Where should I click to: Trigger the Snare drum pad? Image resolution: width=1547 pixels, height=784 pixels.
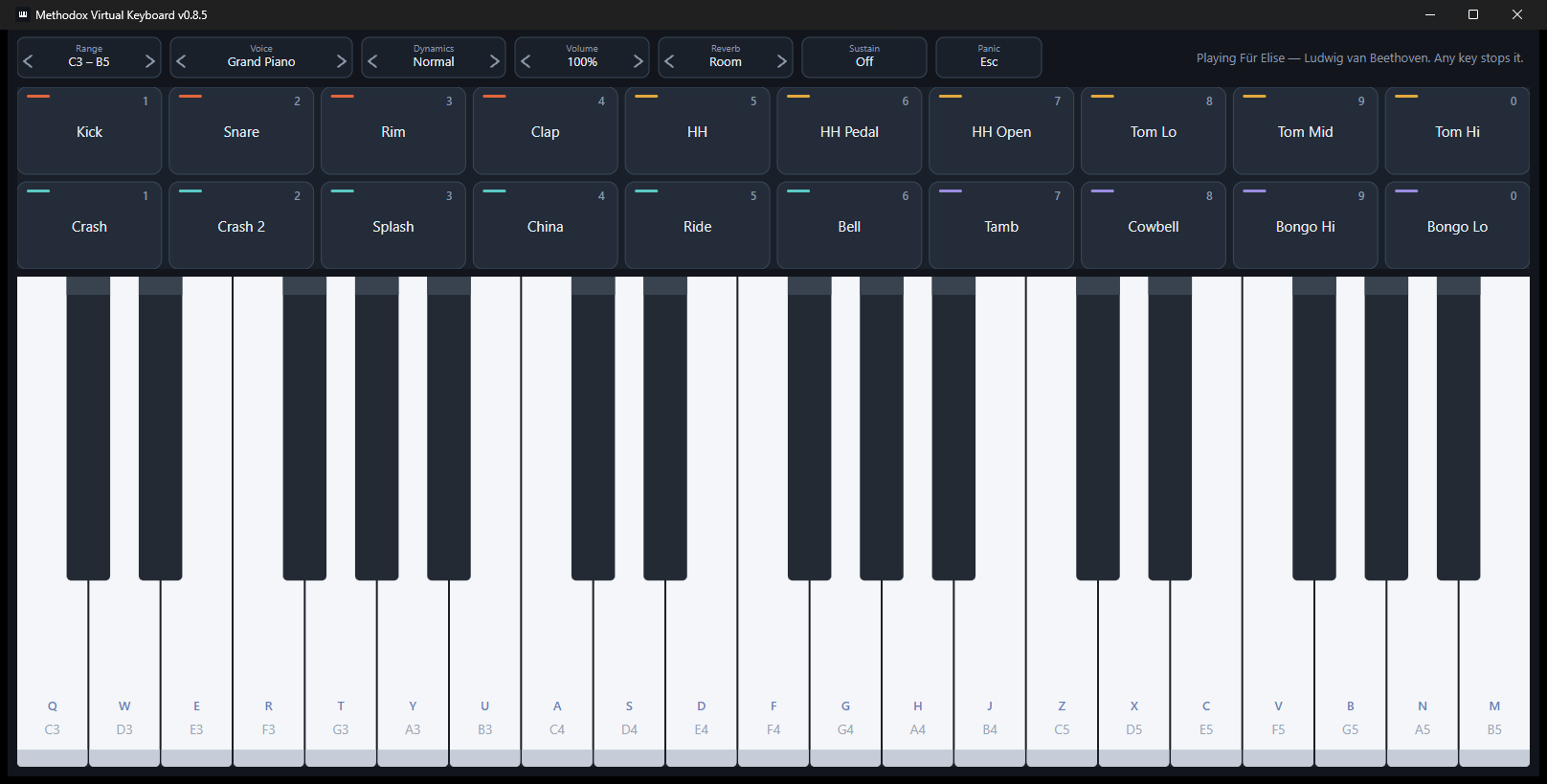click(x=241, y=131)
